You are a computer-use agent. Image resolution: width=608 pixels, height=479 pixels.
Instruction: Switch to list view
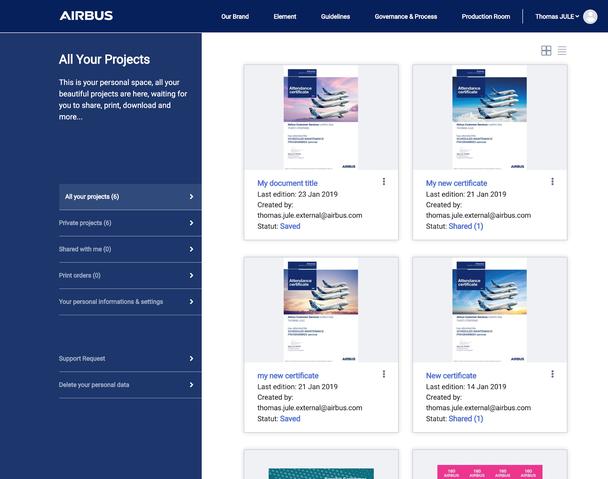pyautogui.click(x=562, y=50)
